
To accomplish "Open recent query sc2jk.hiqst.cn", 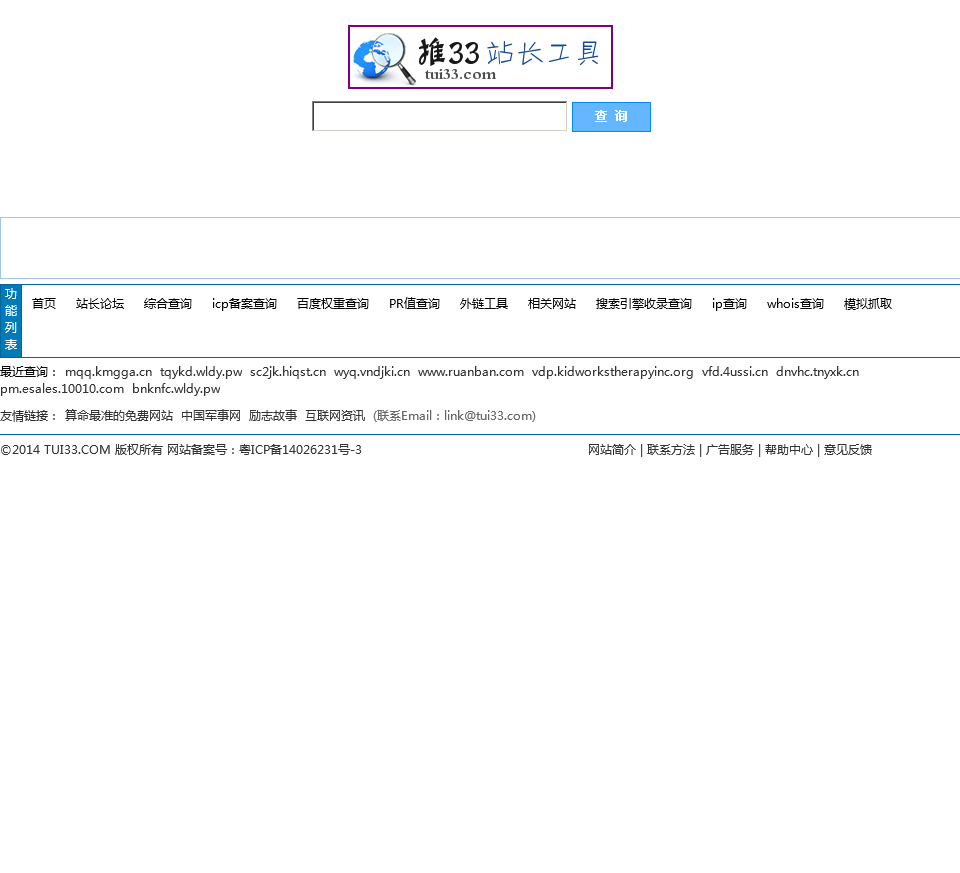I will (288, 372).
